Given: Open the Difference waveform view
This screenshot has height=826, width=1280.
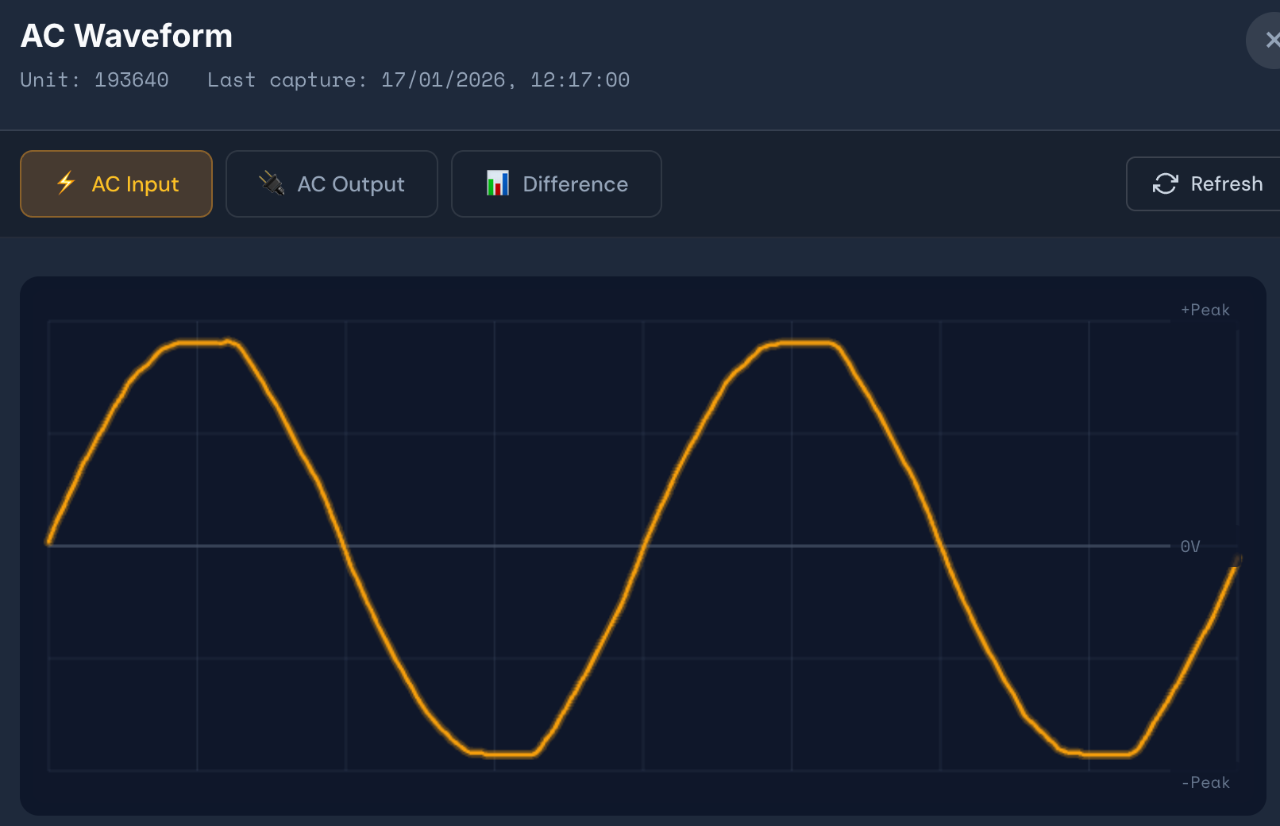Looking at the screenshot, I should click(575, 184).
